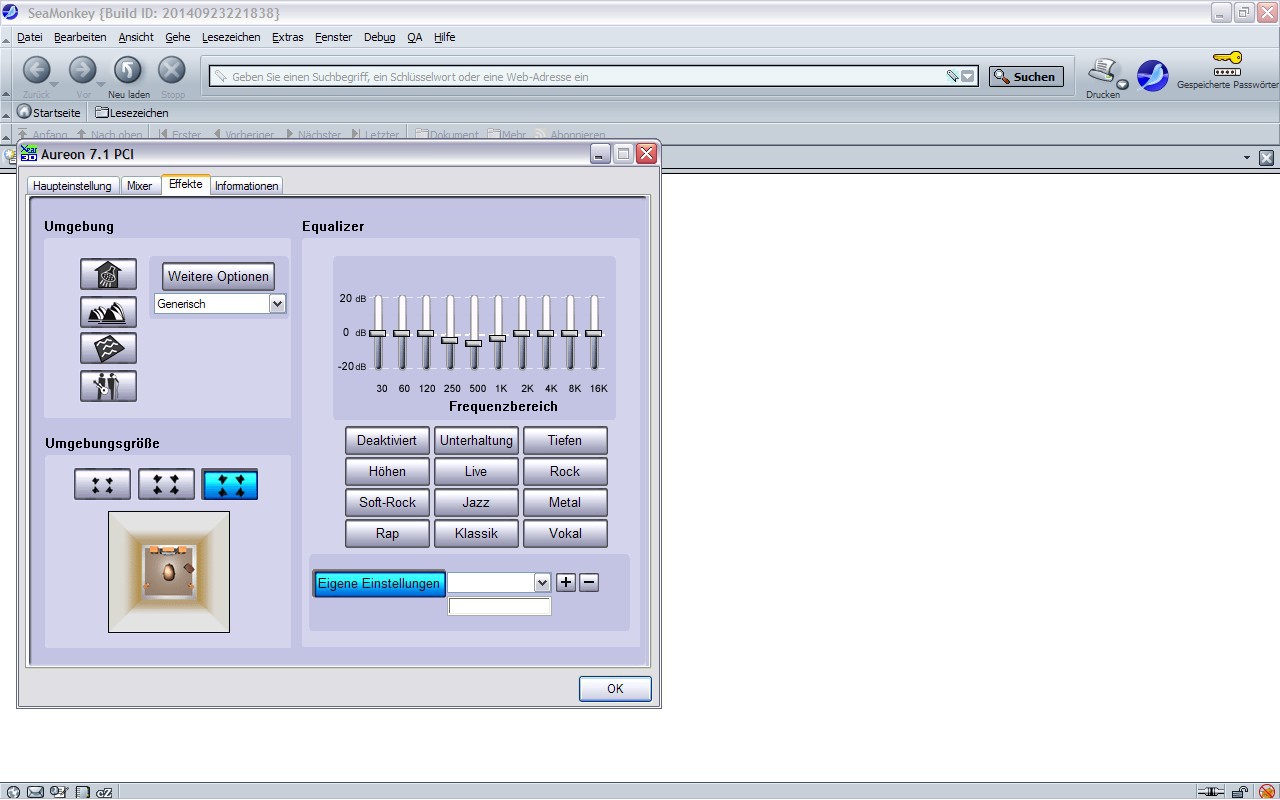Apply the Jazz equalizer preset
The width and height of the screenshot is (1280, 800).
click(476, 502)
